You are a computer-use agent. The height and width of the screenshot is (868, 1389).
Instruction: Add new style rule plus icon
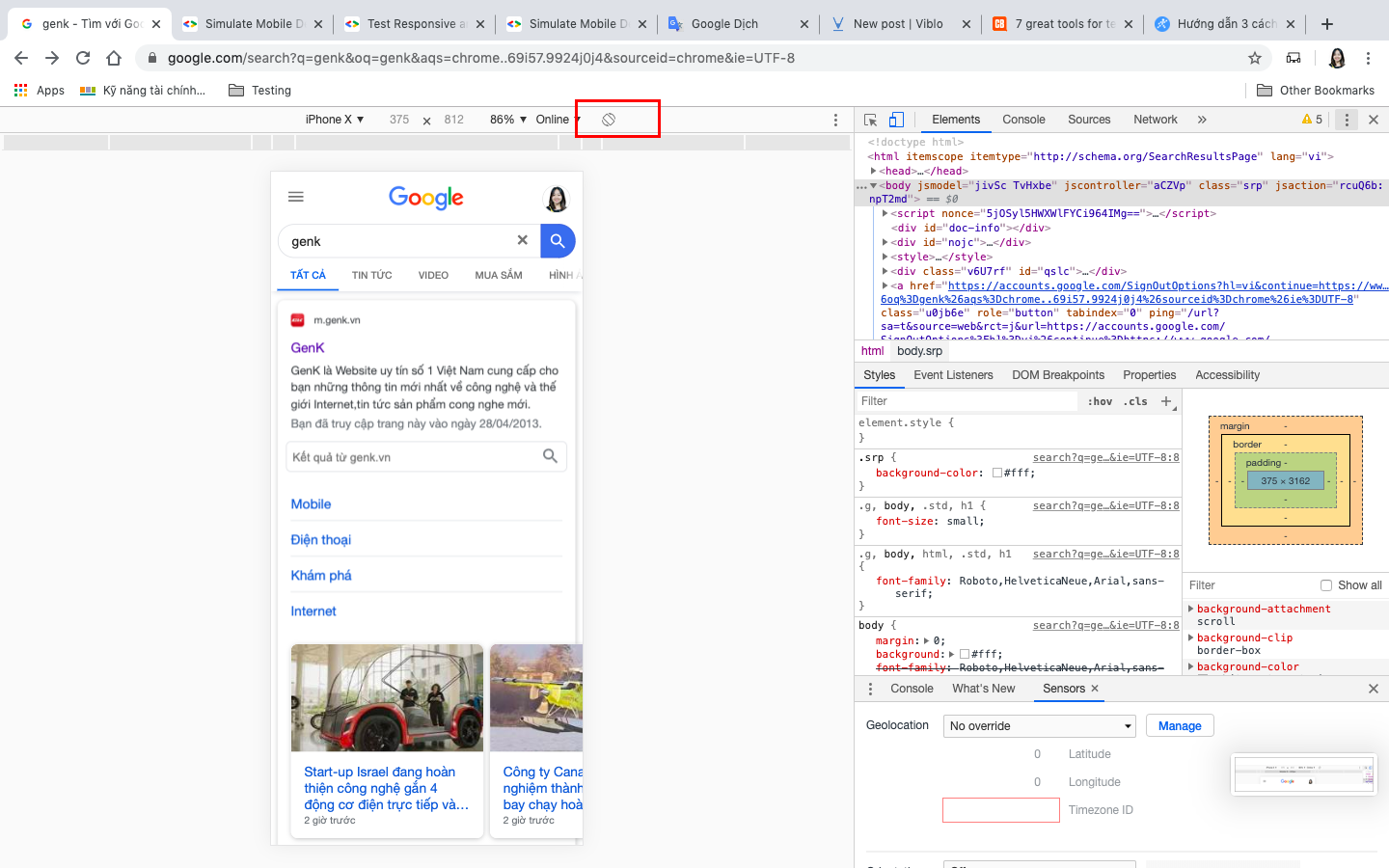click(x=1166, y=401)
